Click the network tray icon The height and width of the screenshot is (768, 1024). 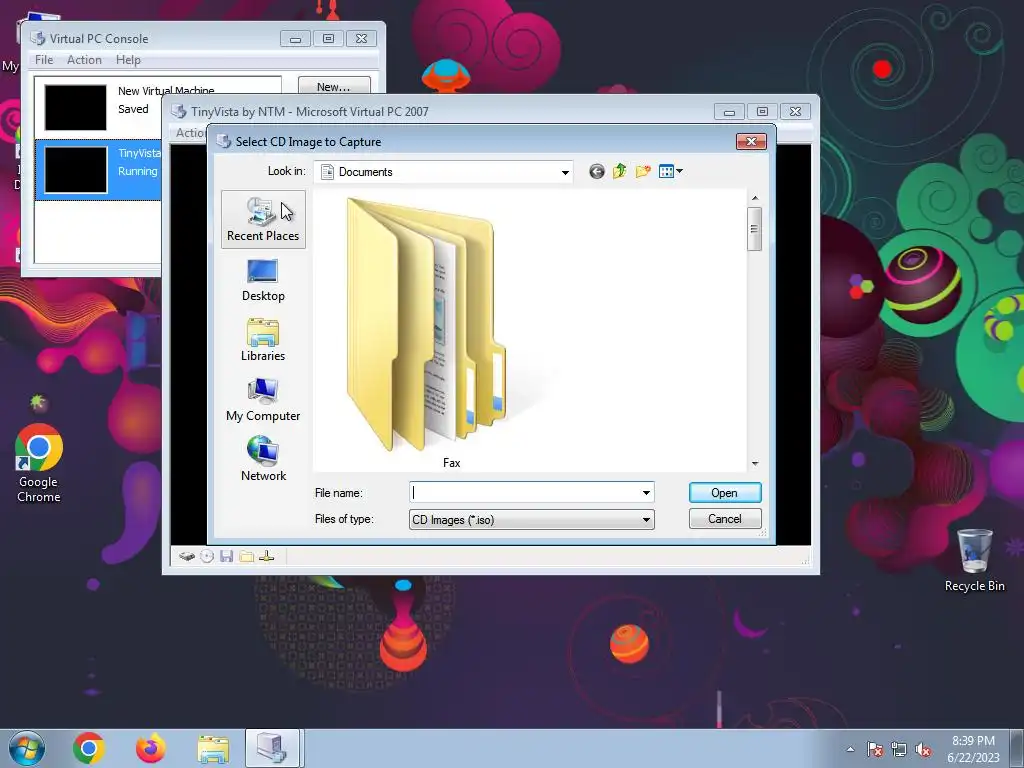point(899,749)
